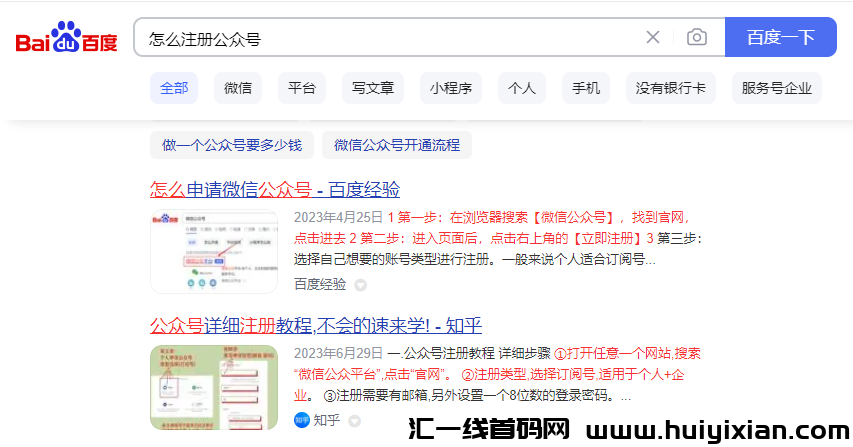The height and width of the screenshot is (447, 853).
Task: Switch to the 平台 filter
Action: click(x=301, y=88)
